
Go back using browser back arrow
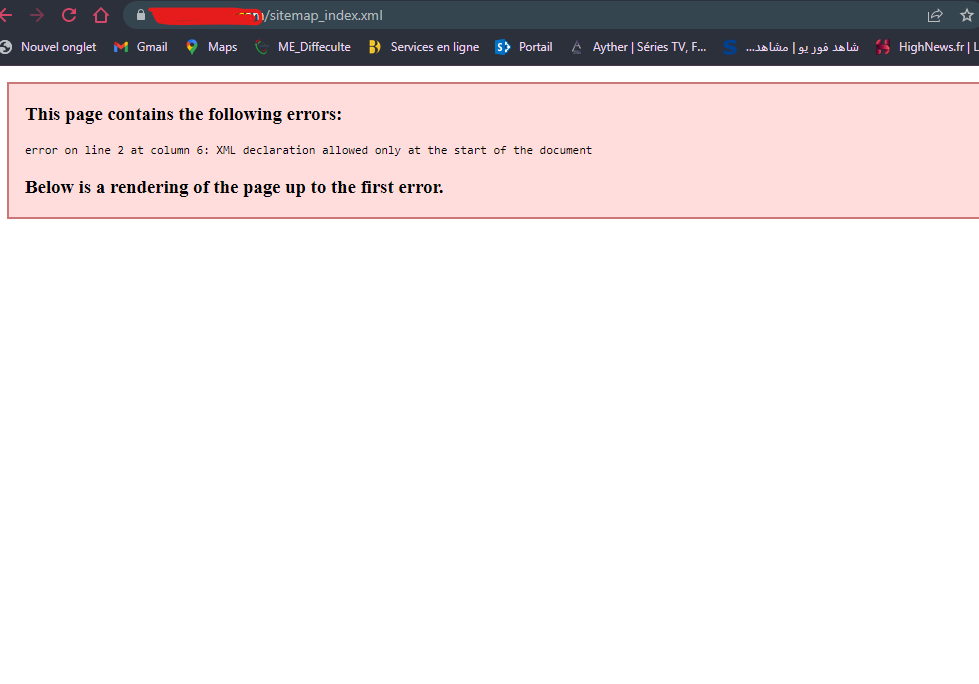coord(6,15)
